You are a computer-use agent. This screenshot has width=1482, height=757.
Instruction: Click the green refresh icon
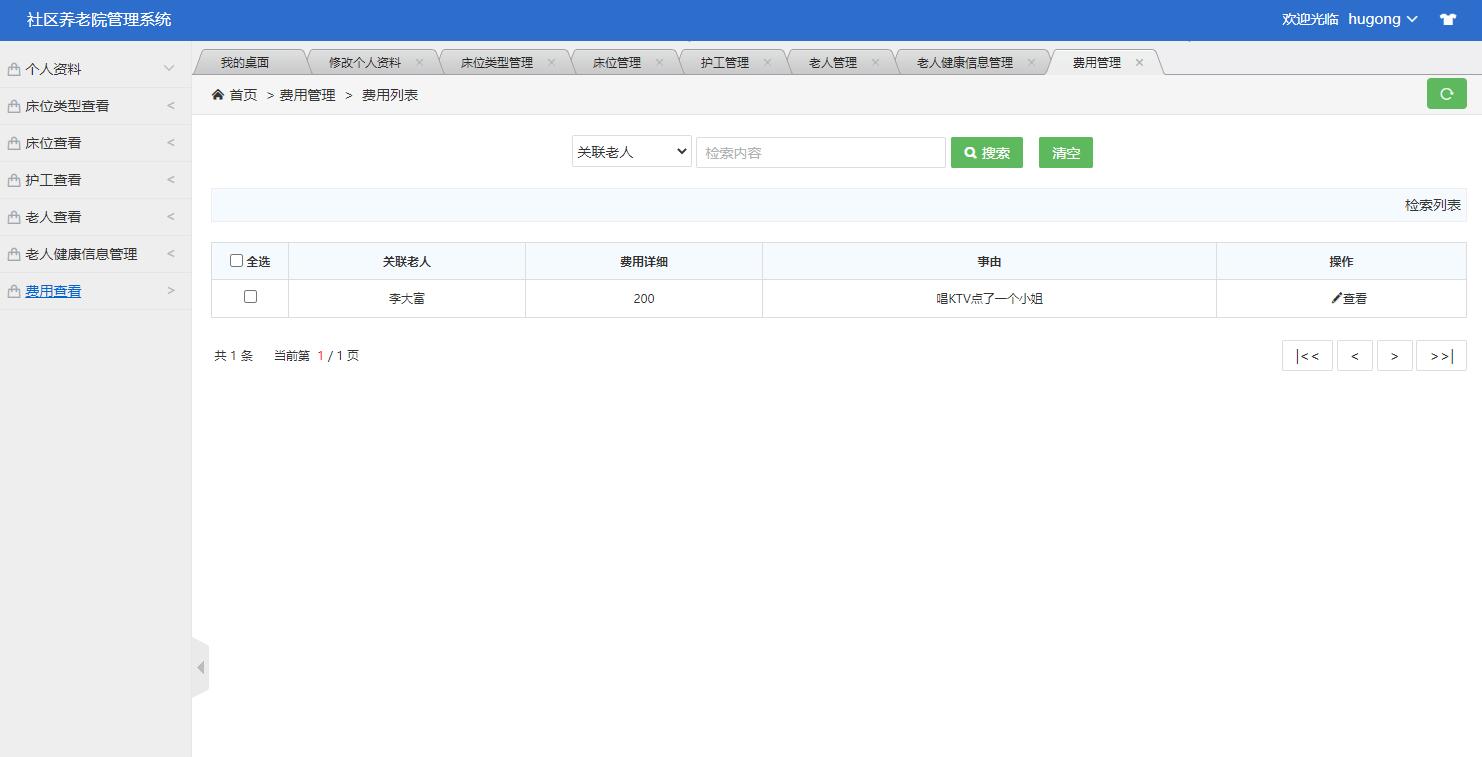pos(1446,93)
